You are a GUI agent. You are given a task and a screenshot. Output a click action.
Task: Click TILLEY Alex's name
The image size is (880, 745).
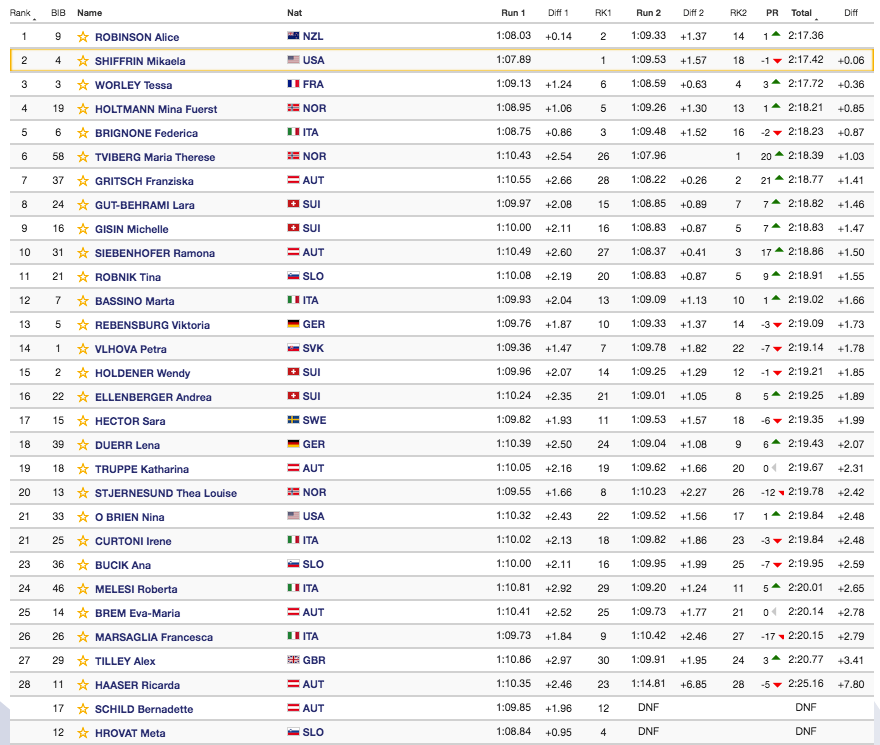pos(125,661)
